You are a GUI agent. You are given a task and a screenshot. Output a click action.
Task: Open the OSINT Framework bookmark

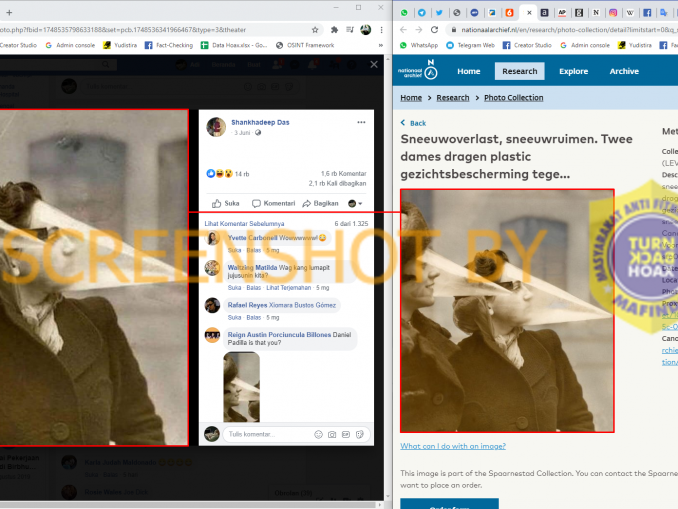point(305,45)
